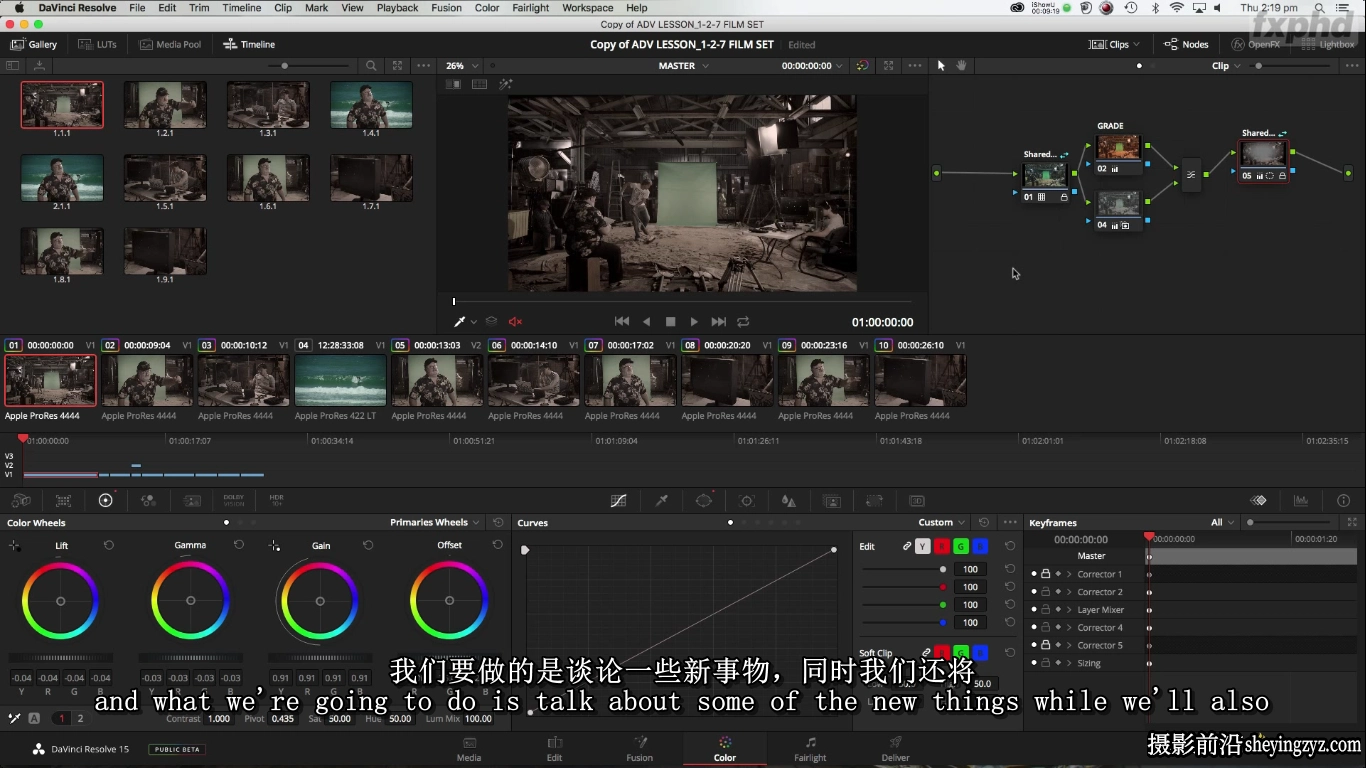Screen dimensions: 1366x768
Task: Toggle viewer audio mute
Action: [x=516, y=322]
